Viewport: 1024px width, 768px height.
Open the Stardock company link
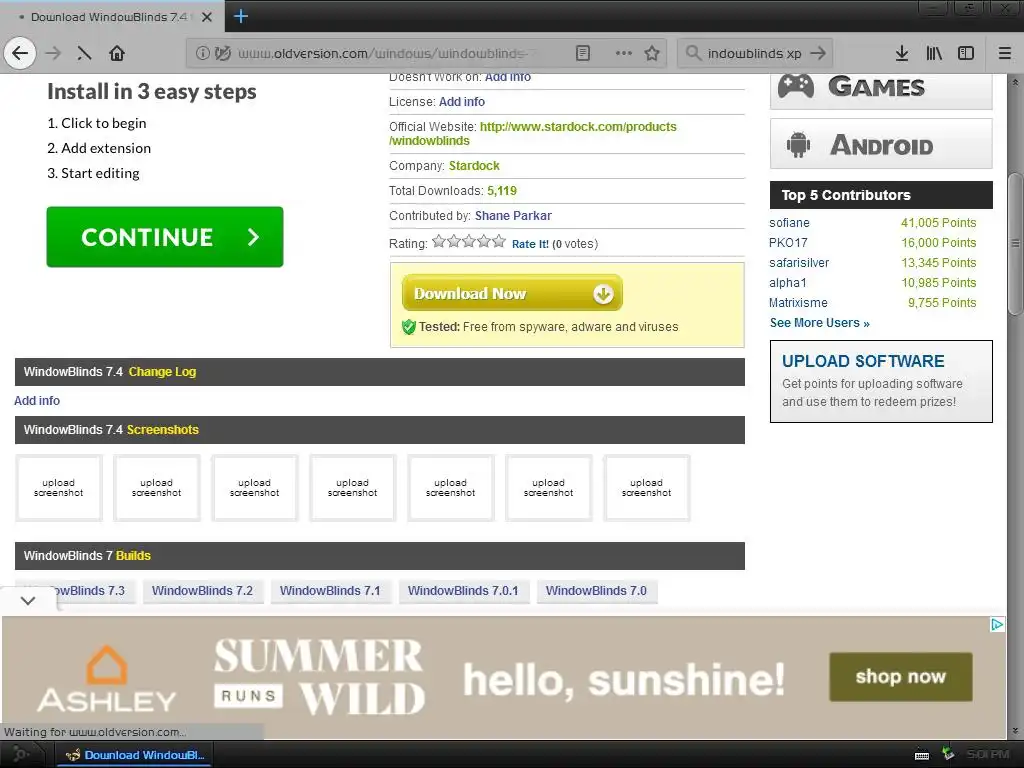click(x=474, y=165)
